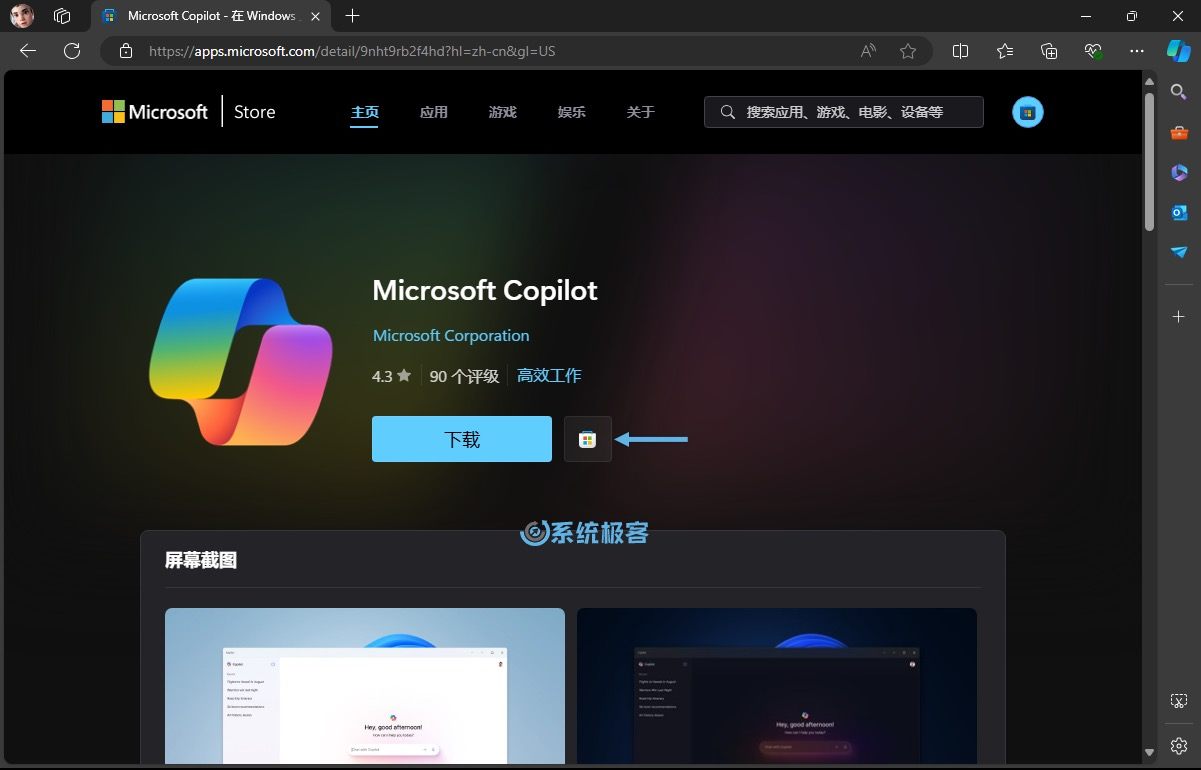Image resolution: width=1201 pixels, height=770 pixels.
Task: Open the 关于 tab
Action: (x=641, y=112)
